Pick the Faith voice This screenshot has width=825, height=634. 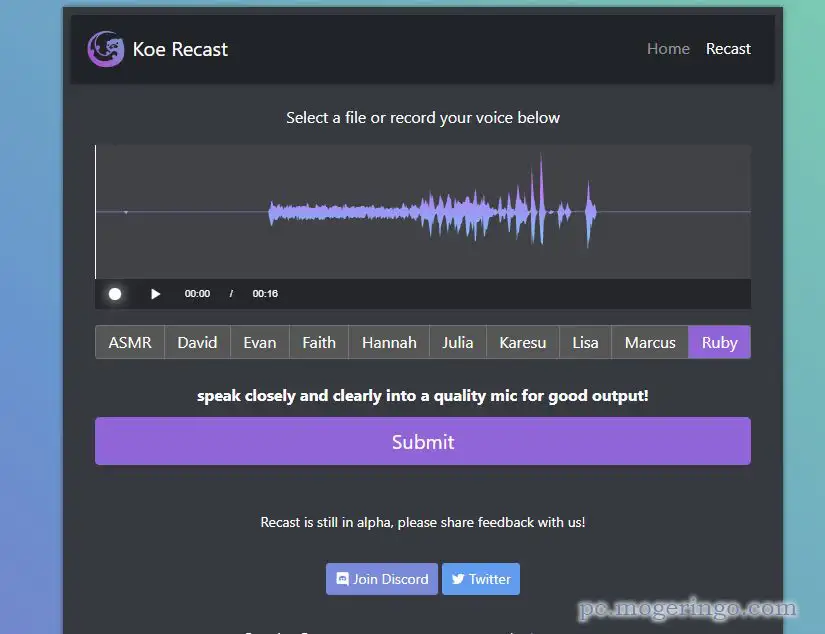click(x=319, y=342)
